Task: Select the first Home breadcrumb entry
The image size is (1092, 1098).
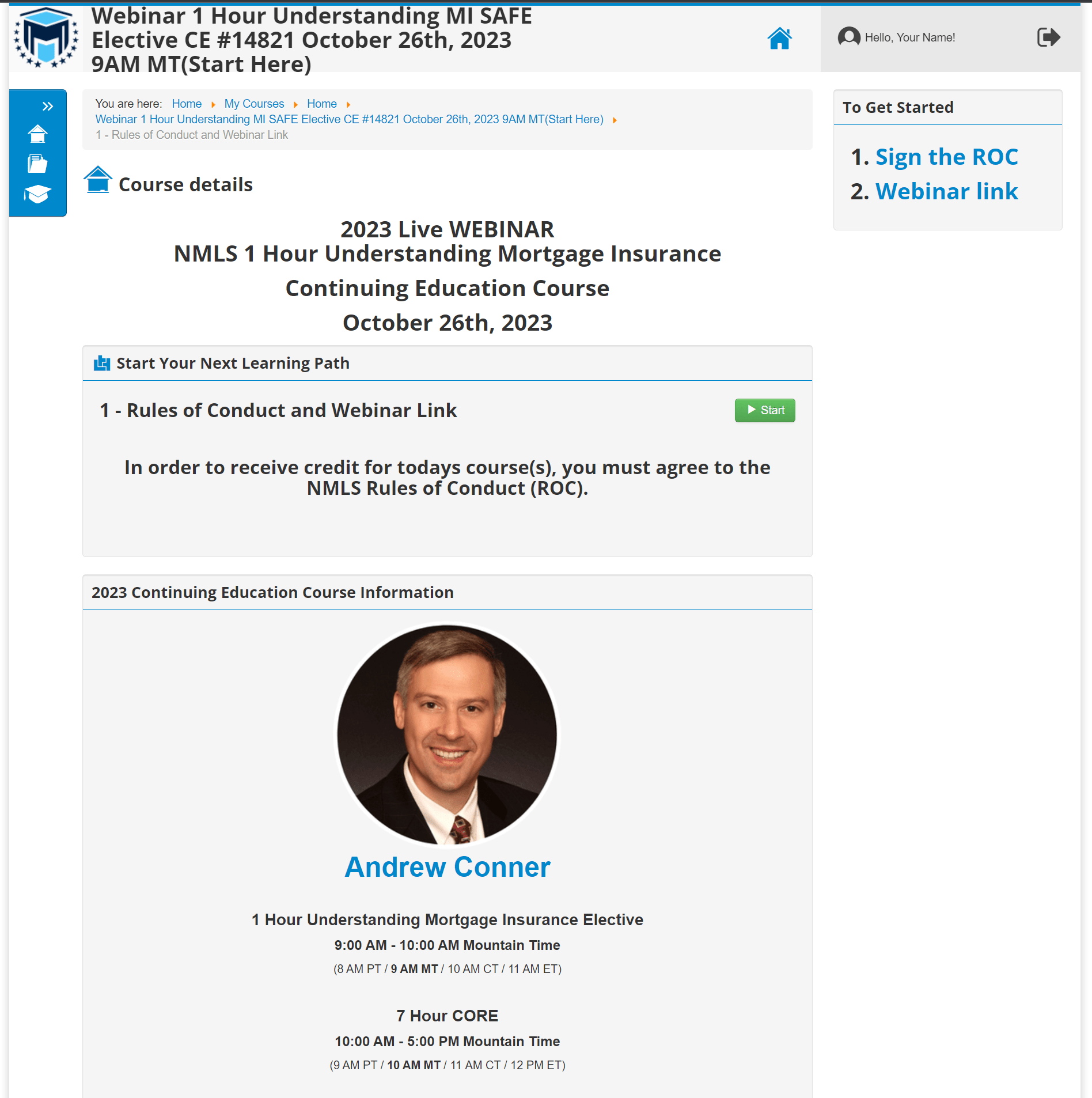Action: 187,104
